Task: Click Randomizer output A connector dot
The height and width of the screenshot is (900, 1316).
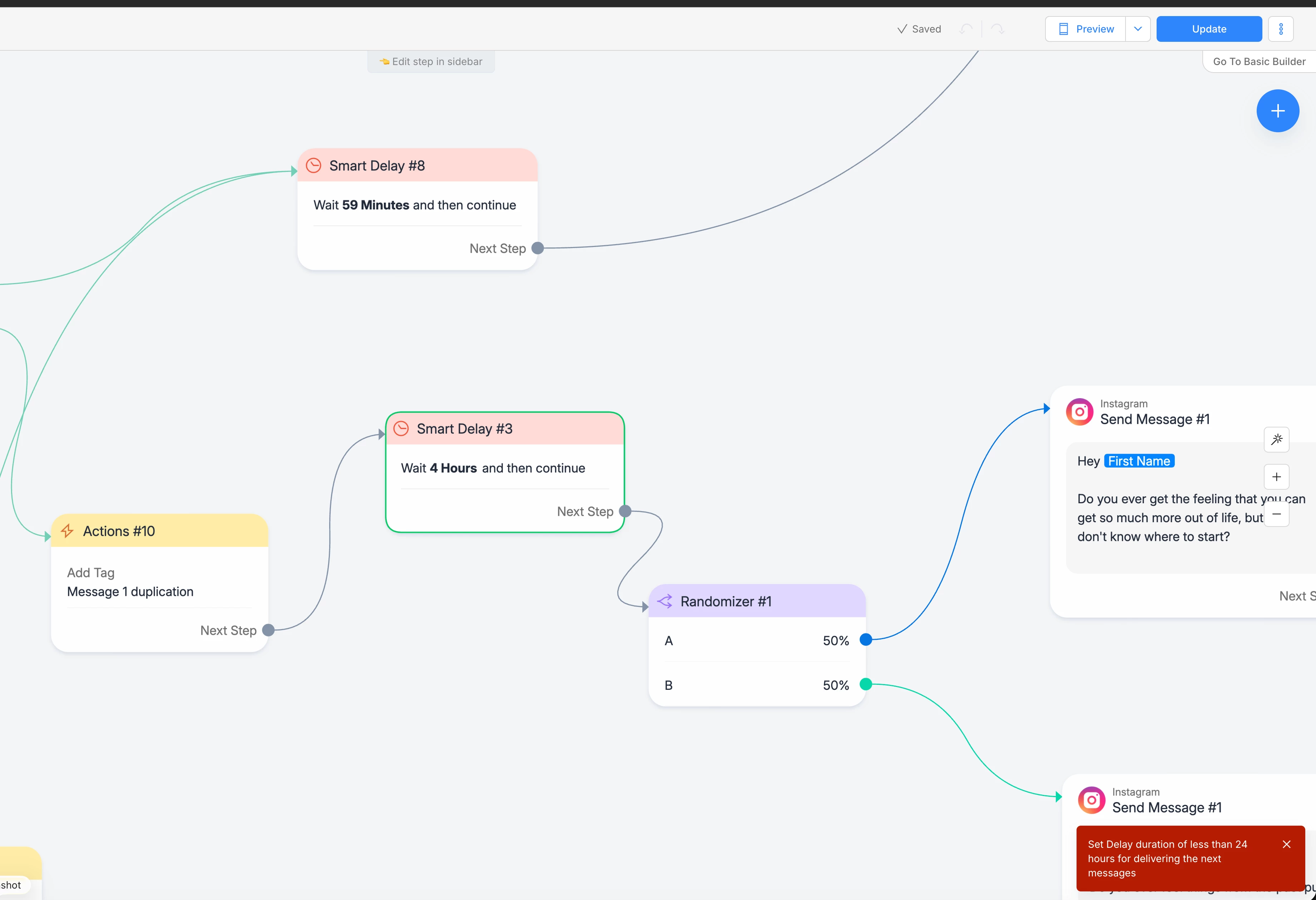Action: click(x=865, y=640)
